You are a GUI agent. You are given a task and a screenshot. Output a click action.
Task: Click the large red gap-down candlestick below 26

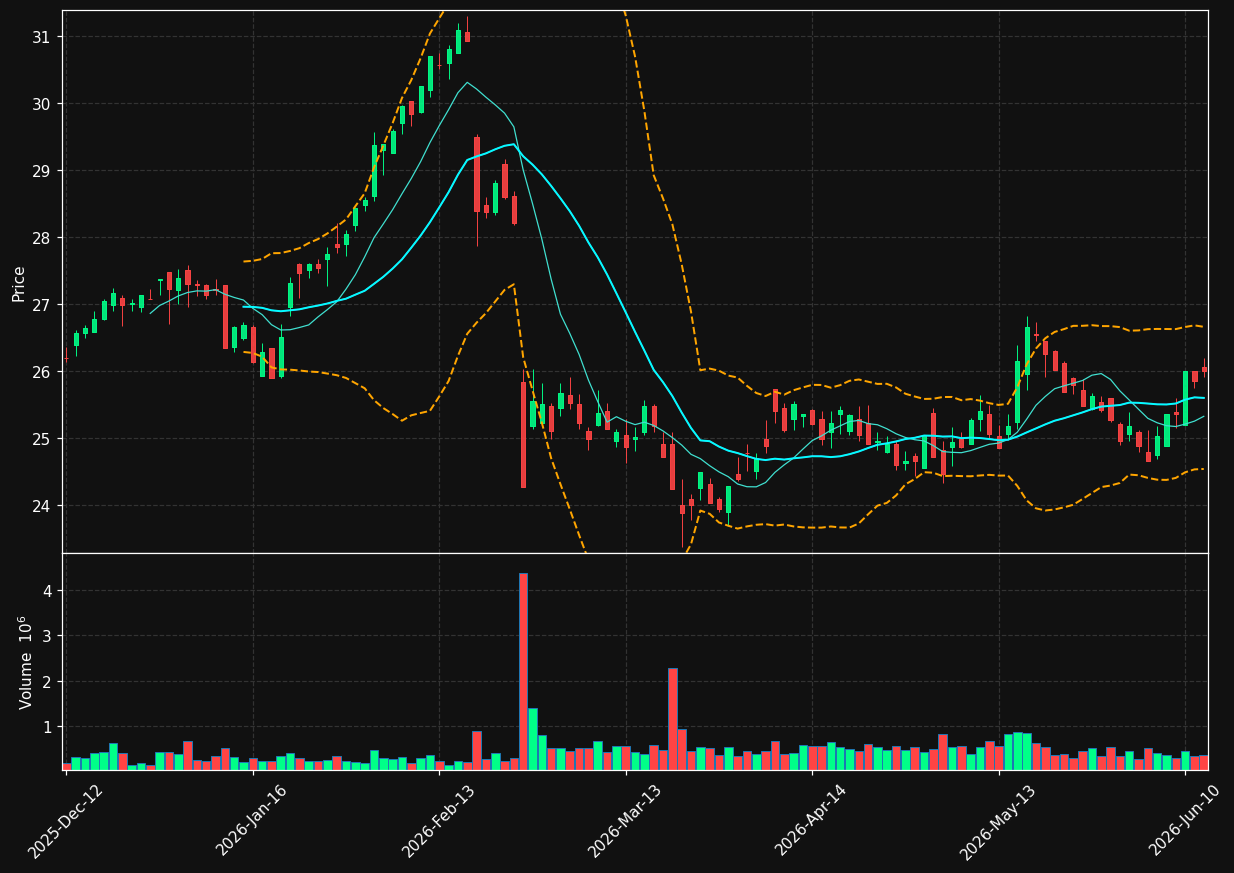pyautogui.click(x=523, y=434)
